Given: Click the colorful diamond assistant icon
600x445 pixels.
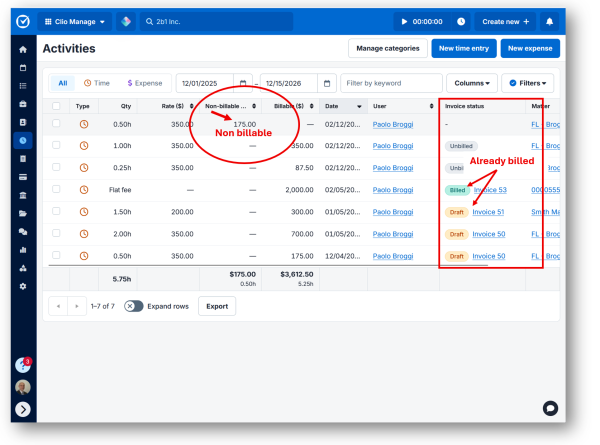Looking at the screenshot, I should click(126, 21).
